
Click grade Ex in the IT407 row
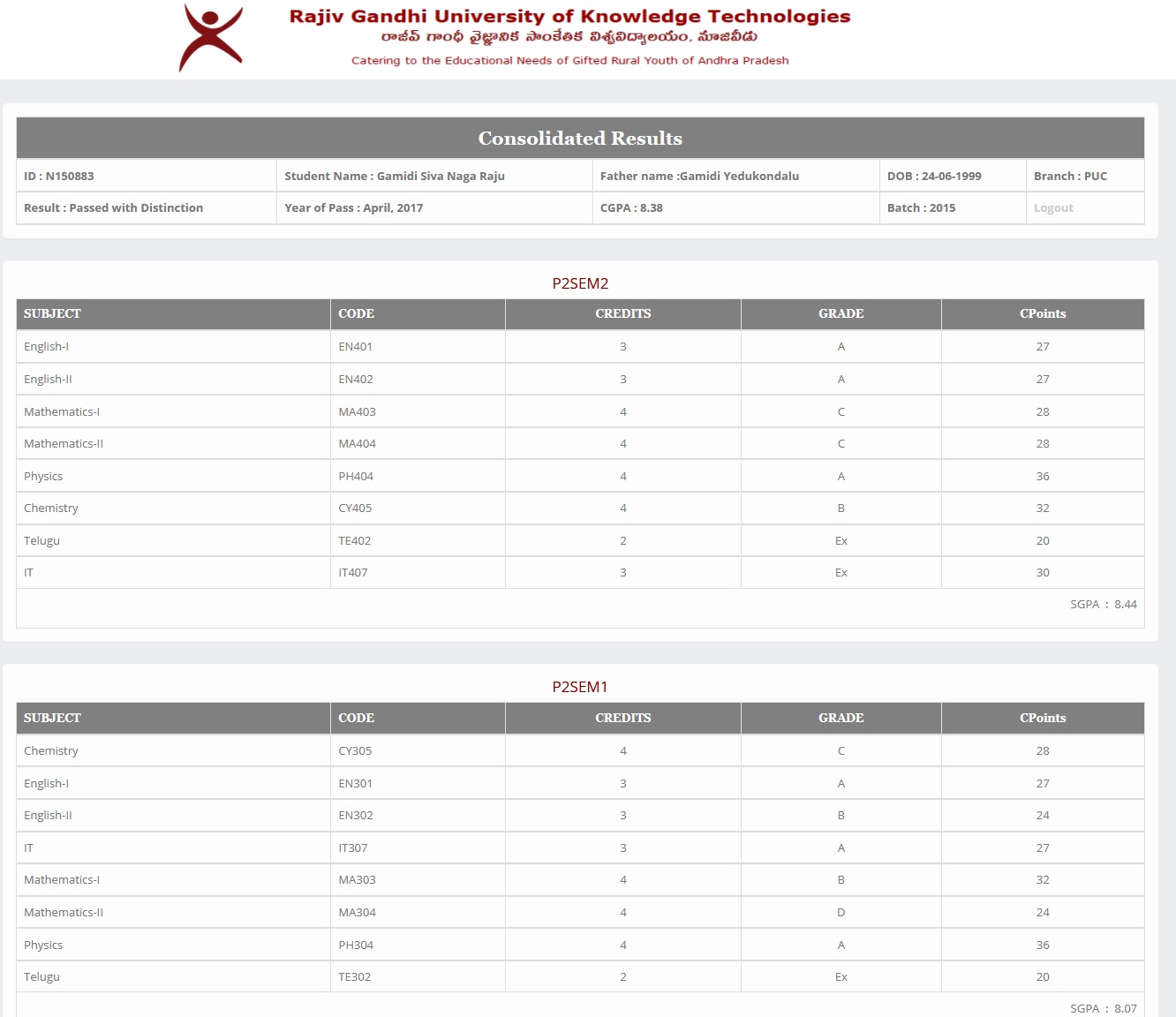point(841,573)
